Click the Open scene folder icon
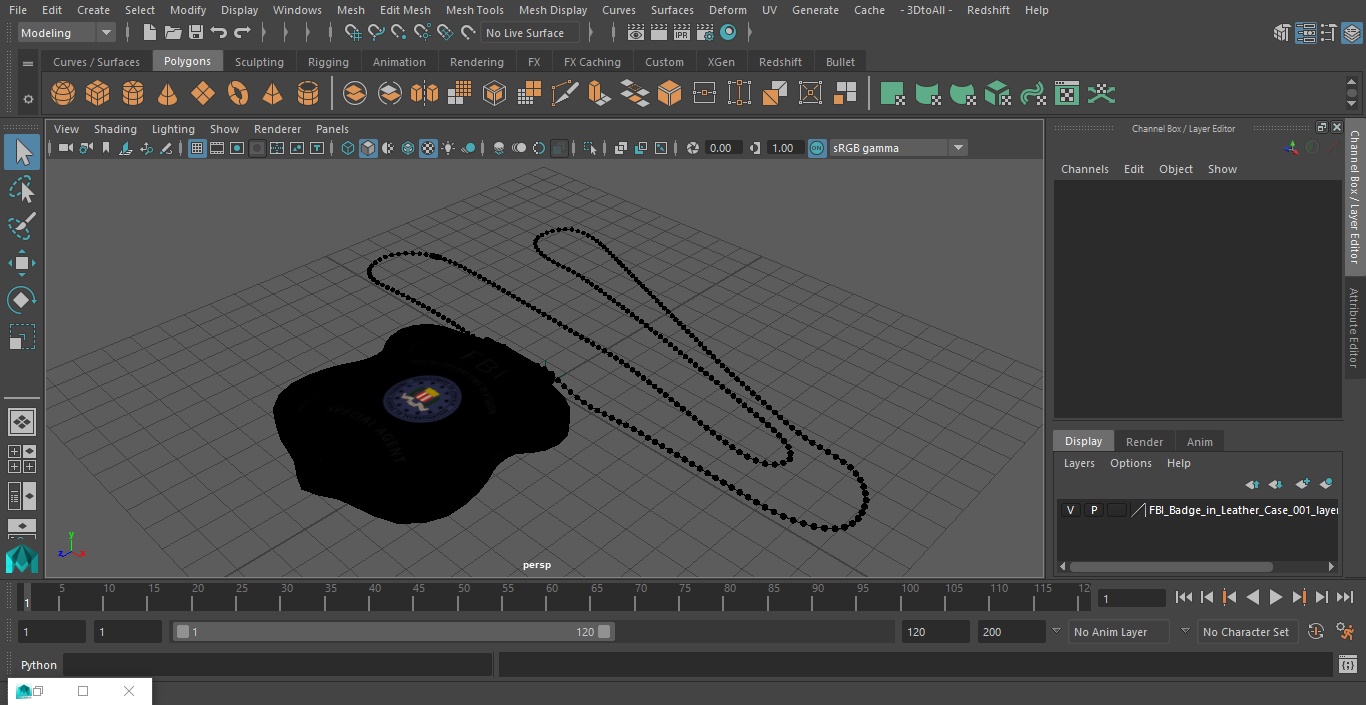This screenshot has width=1366, height=705. pyautogui.click(x=172, y=33)
